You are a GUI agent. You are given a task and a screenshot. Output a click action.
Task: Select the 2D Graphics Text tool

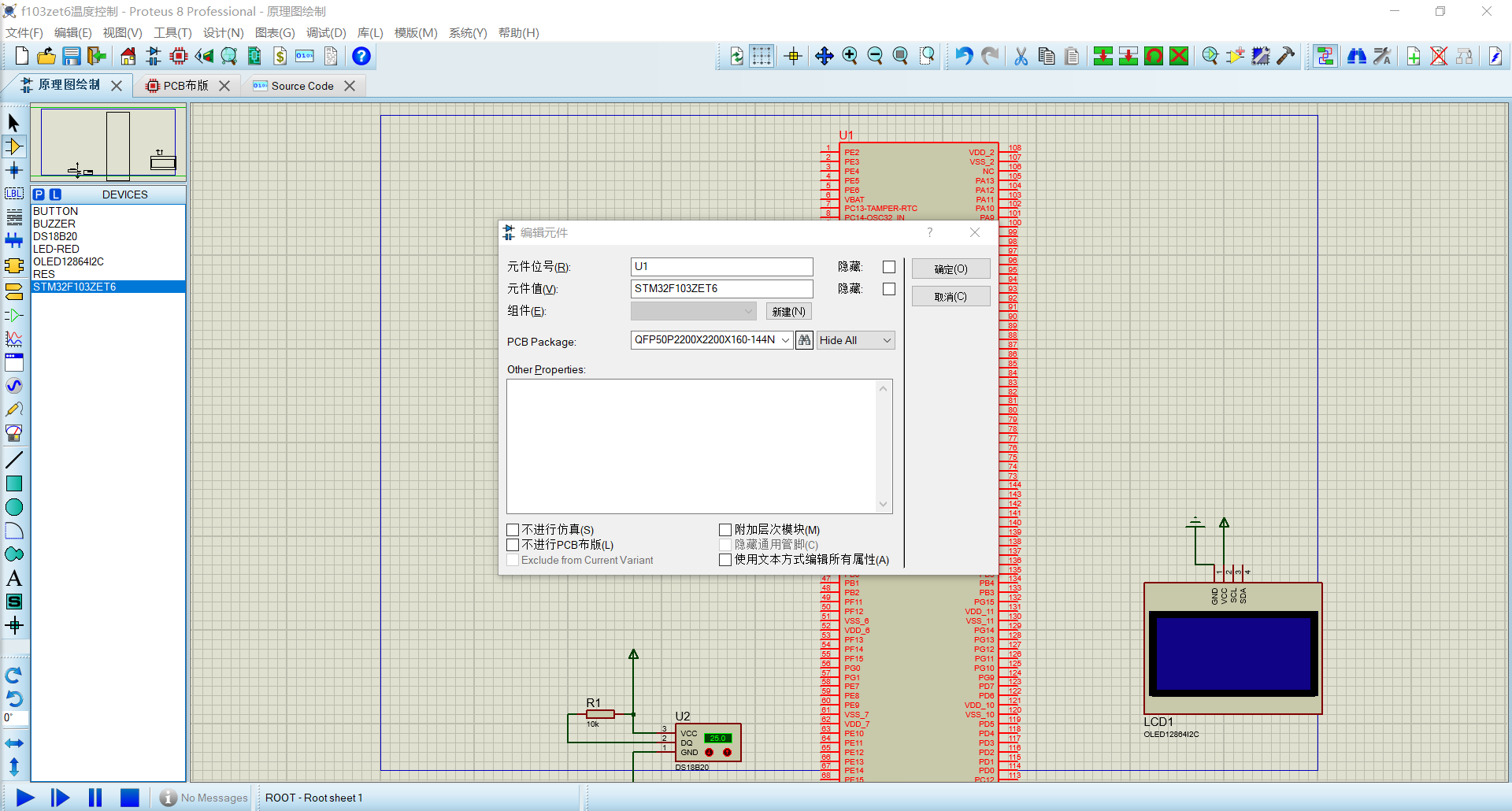coord(14,578)
